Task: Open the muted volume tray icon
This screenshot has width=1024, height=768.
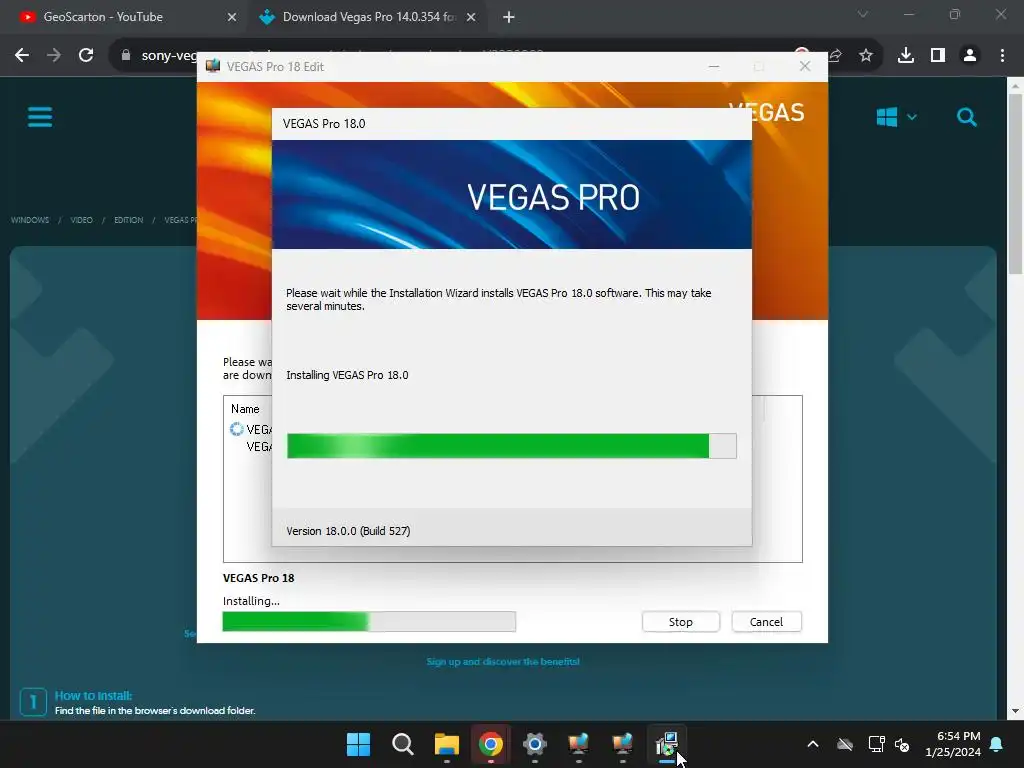Action: tap(903, 744)
